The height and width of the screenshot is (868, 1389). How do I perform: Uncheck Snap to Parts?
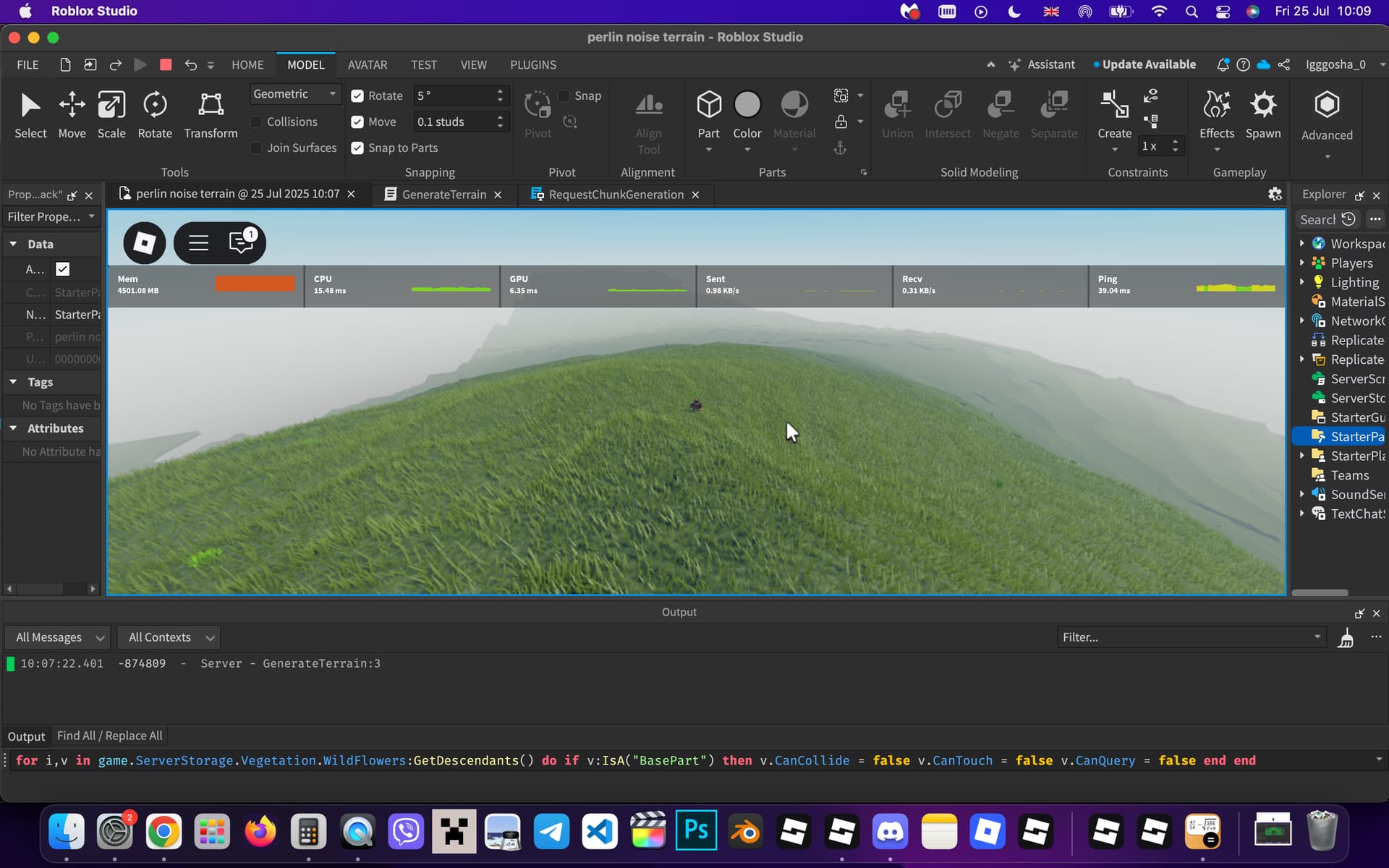click(x=357, y=148)
